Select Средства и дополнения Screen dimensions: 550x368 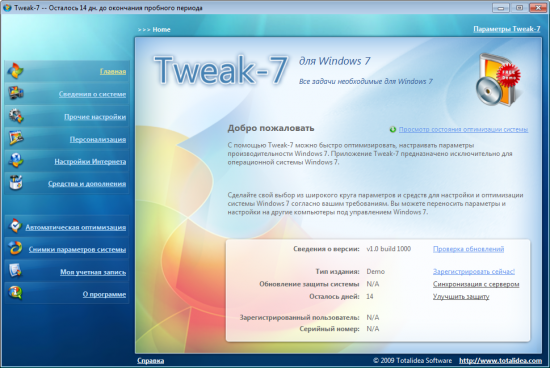pyautogui.click(x=87, y=184)
